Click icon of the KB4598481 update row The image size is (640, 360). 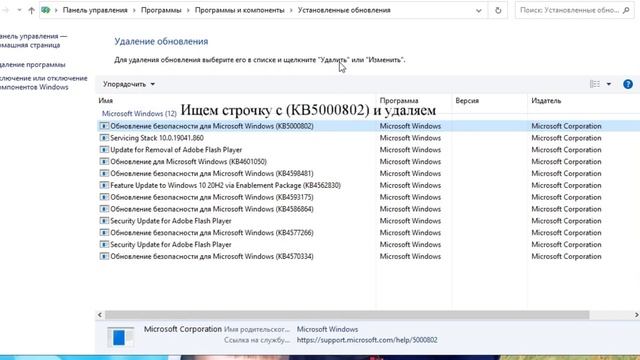coord(104,173)
